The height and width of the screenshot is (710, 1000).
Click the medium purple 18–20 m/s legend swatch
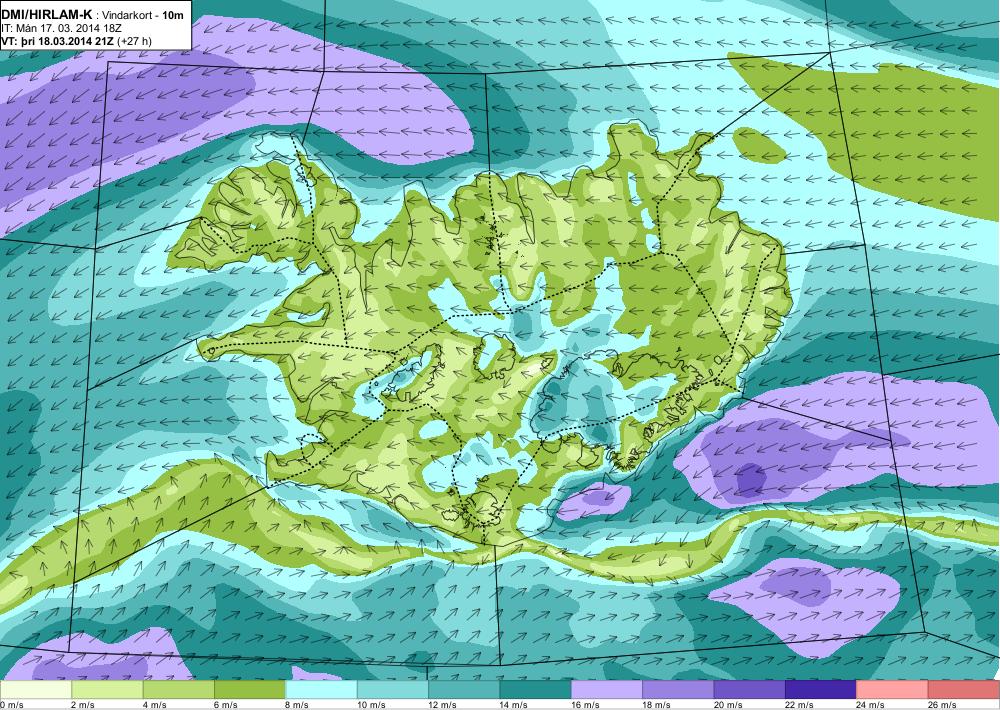(679, 689)
